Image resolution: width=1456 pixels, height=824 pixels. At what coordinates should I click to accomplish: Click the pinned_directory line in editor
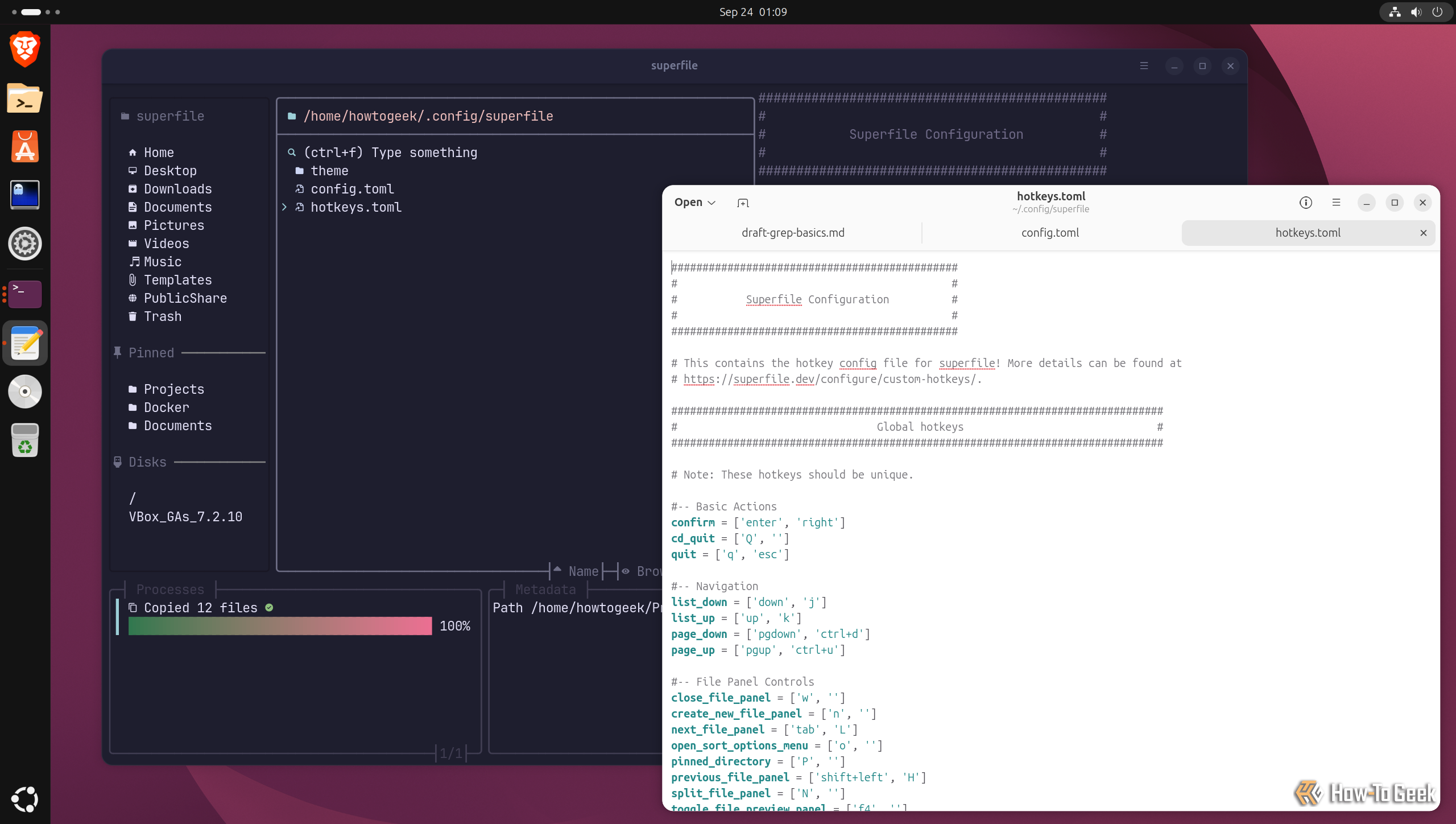pos(758,761)
